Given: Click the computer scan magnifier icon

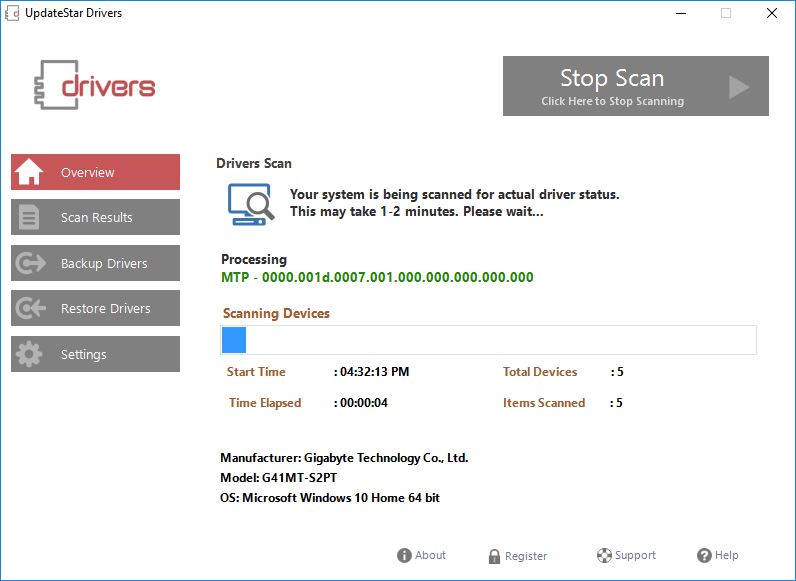Looking at the screenshot, I should pos(251,204).
